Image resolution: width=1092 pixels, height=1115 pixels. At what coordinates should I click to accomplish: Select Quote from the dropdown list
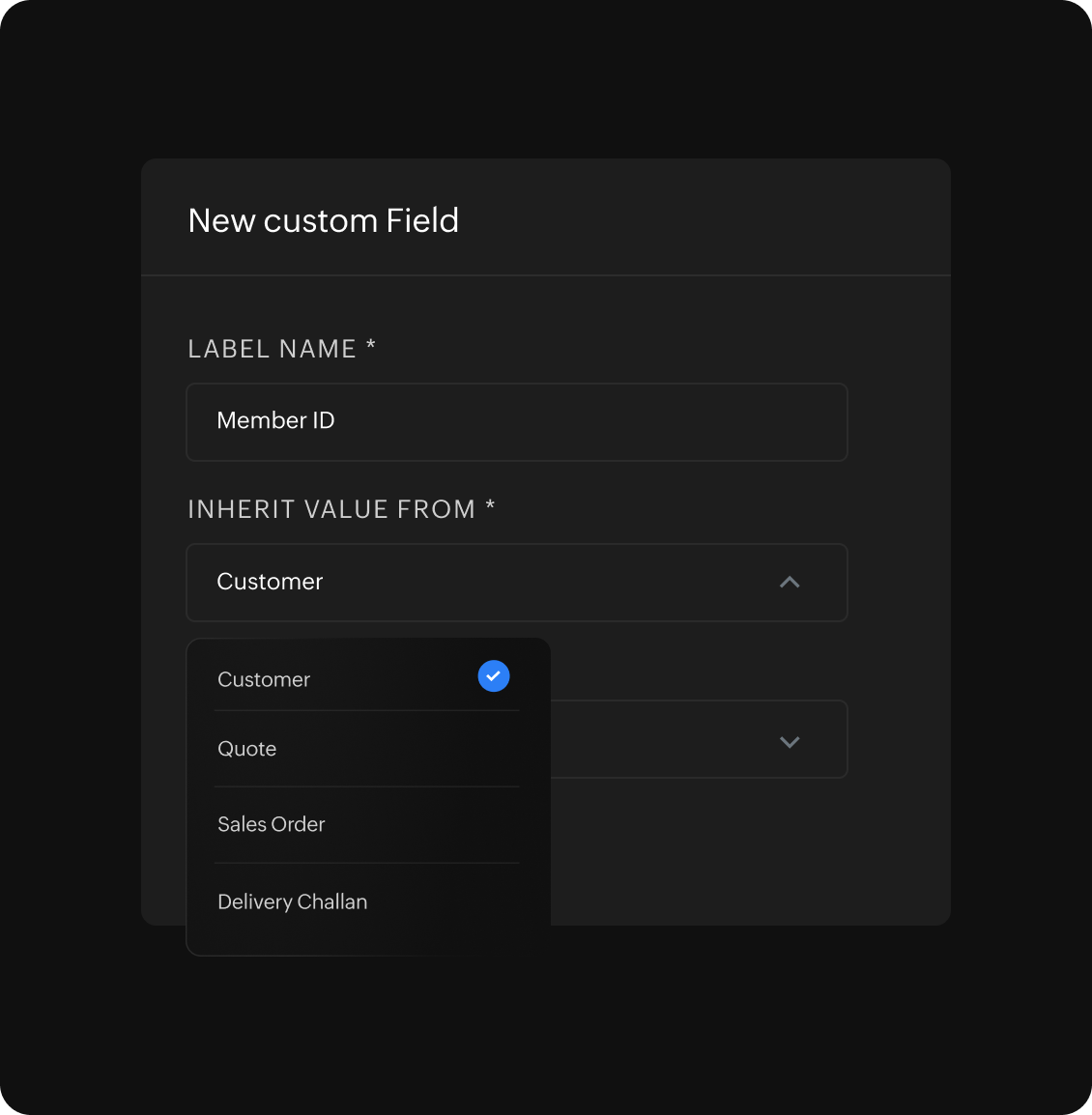coord(247,749)
